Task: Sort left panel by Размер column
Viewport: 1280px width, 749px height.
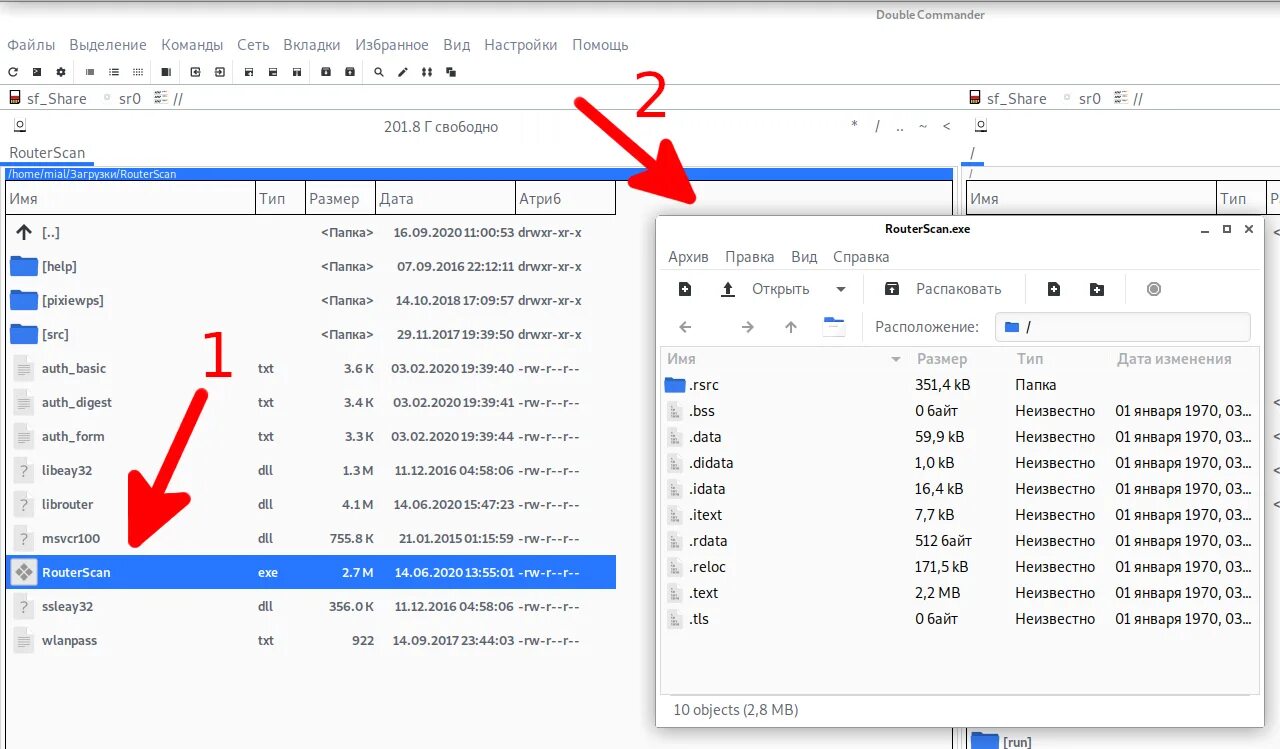Action: click(340, 198)
